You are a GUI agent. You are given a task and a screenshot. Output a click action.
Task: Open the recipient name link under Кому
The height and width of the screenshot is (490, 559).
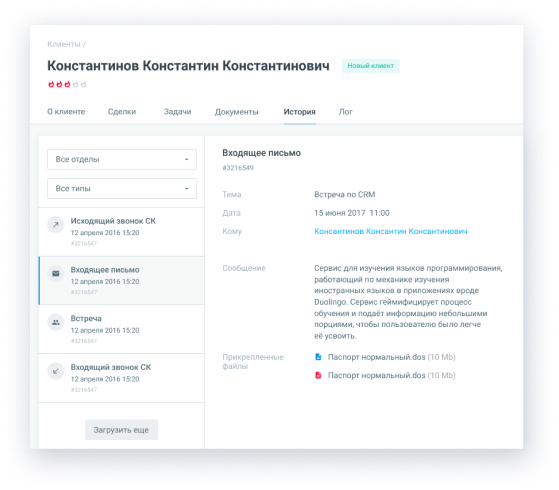coord(391,231)
